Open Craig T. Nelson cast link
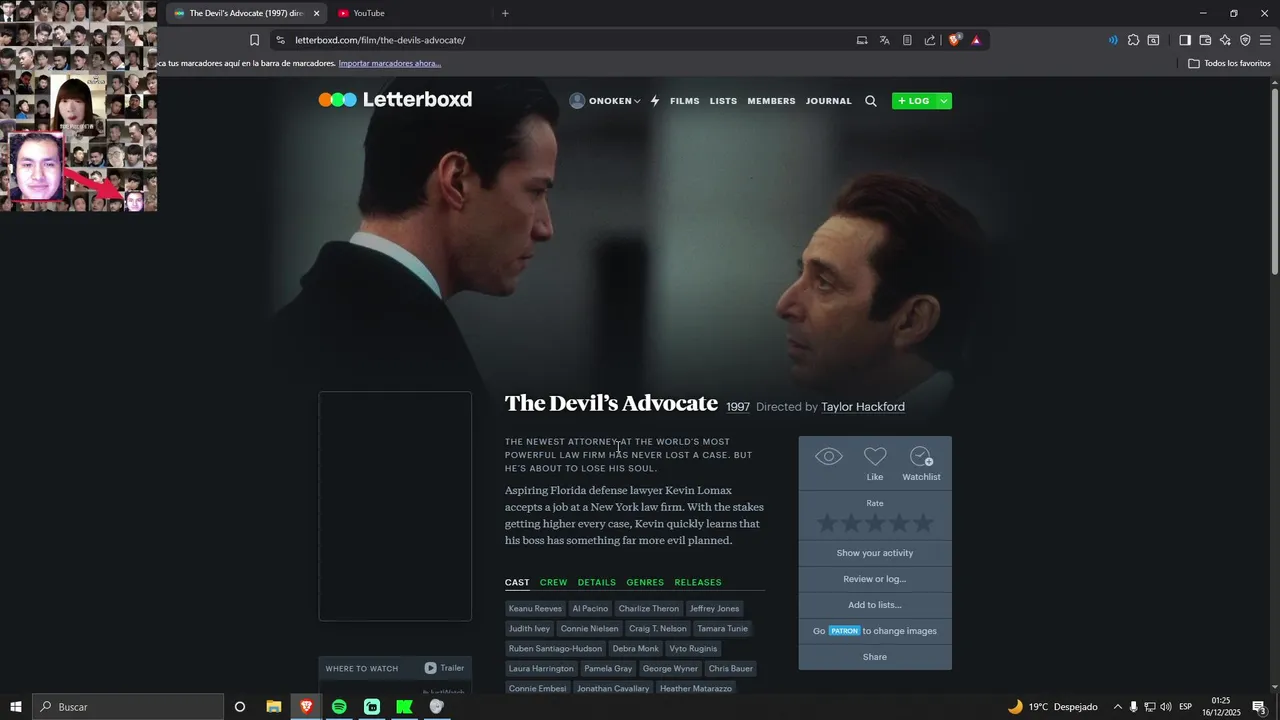The image size is (1280, 720). coord(658,628)
